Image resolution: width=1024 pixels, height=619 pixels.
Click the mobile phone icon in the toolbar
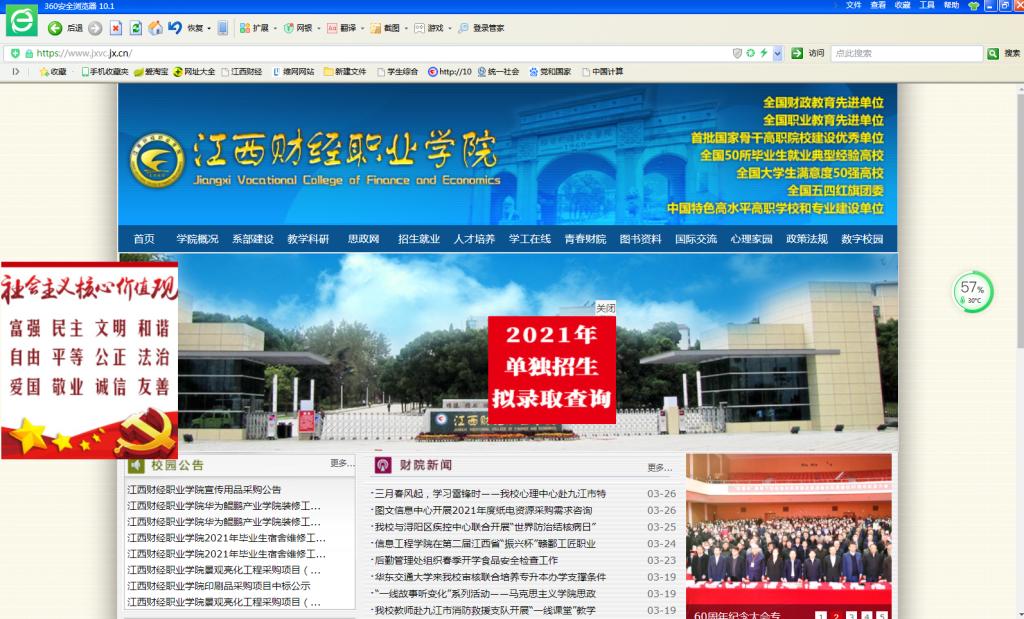223,28
